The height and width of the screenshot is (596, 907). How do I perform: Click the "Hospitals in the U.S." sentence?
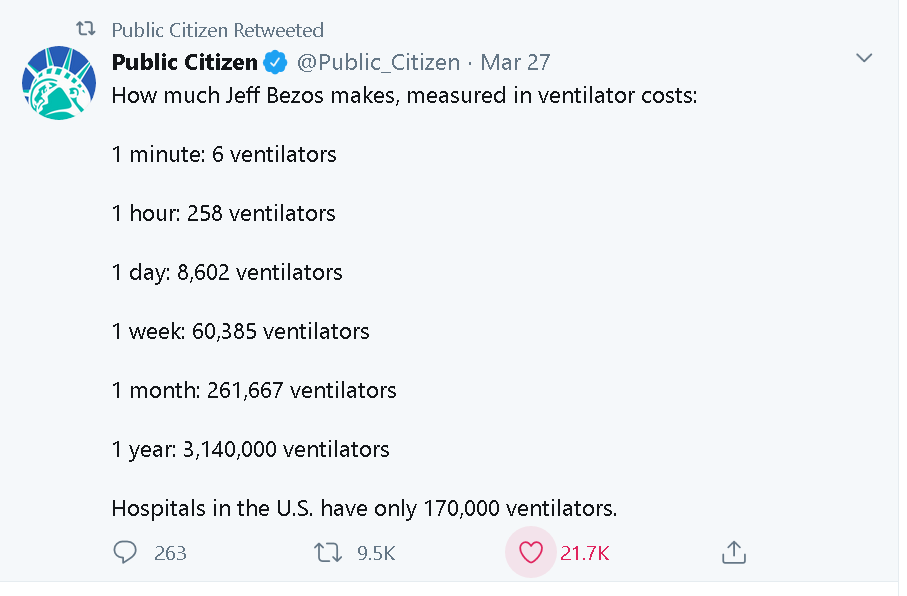point(364,509)
